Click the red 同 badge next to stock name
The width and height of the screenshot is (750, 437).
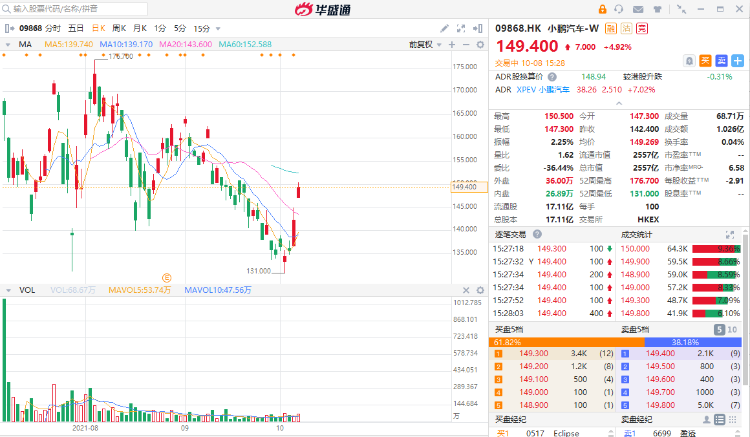(x=642, y=29)
